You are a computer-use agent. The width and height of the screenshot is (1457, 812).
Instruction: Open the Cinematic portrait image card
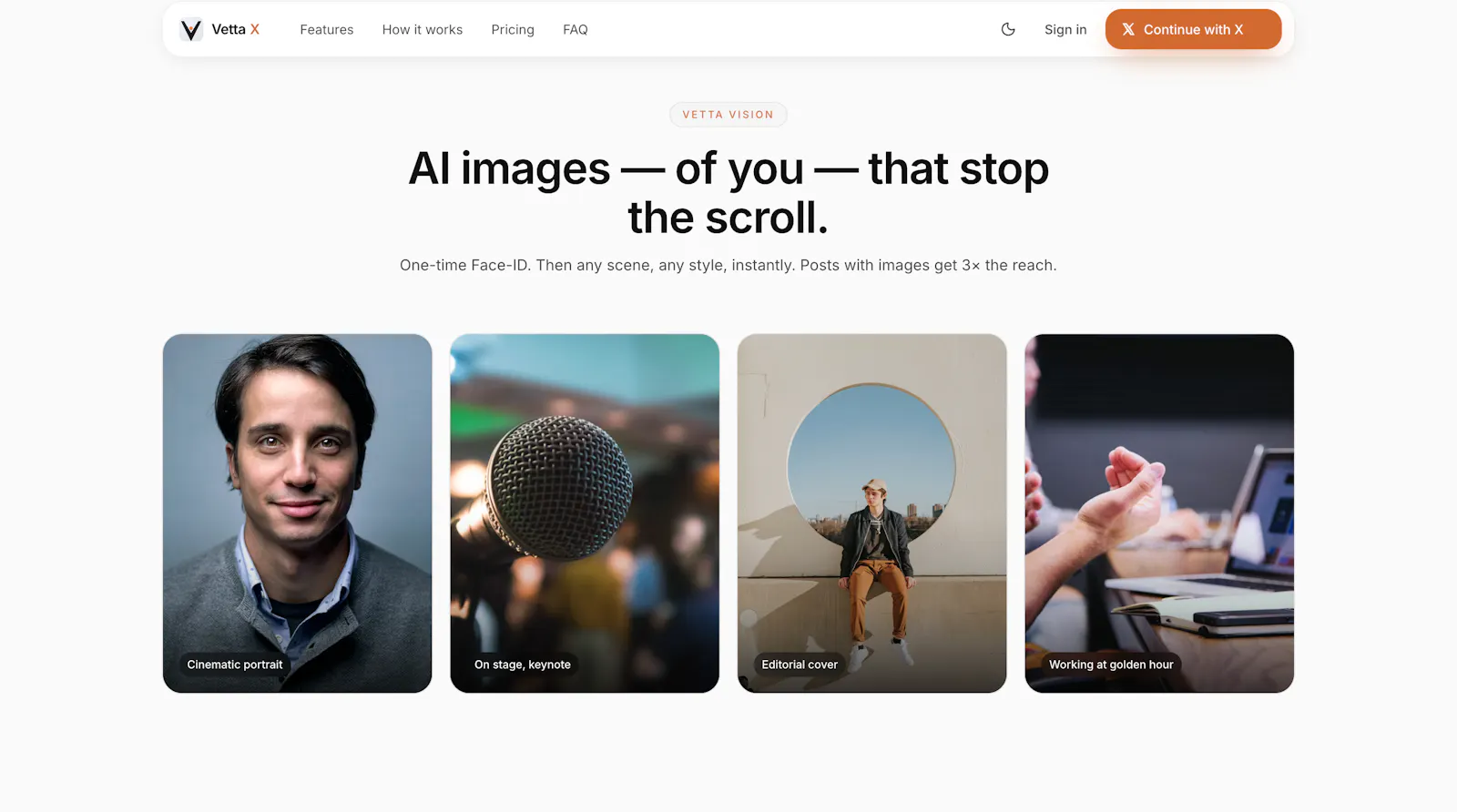297,513
